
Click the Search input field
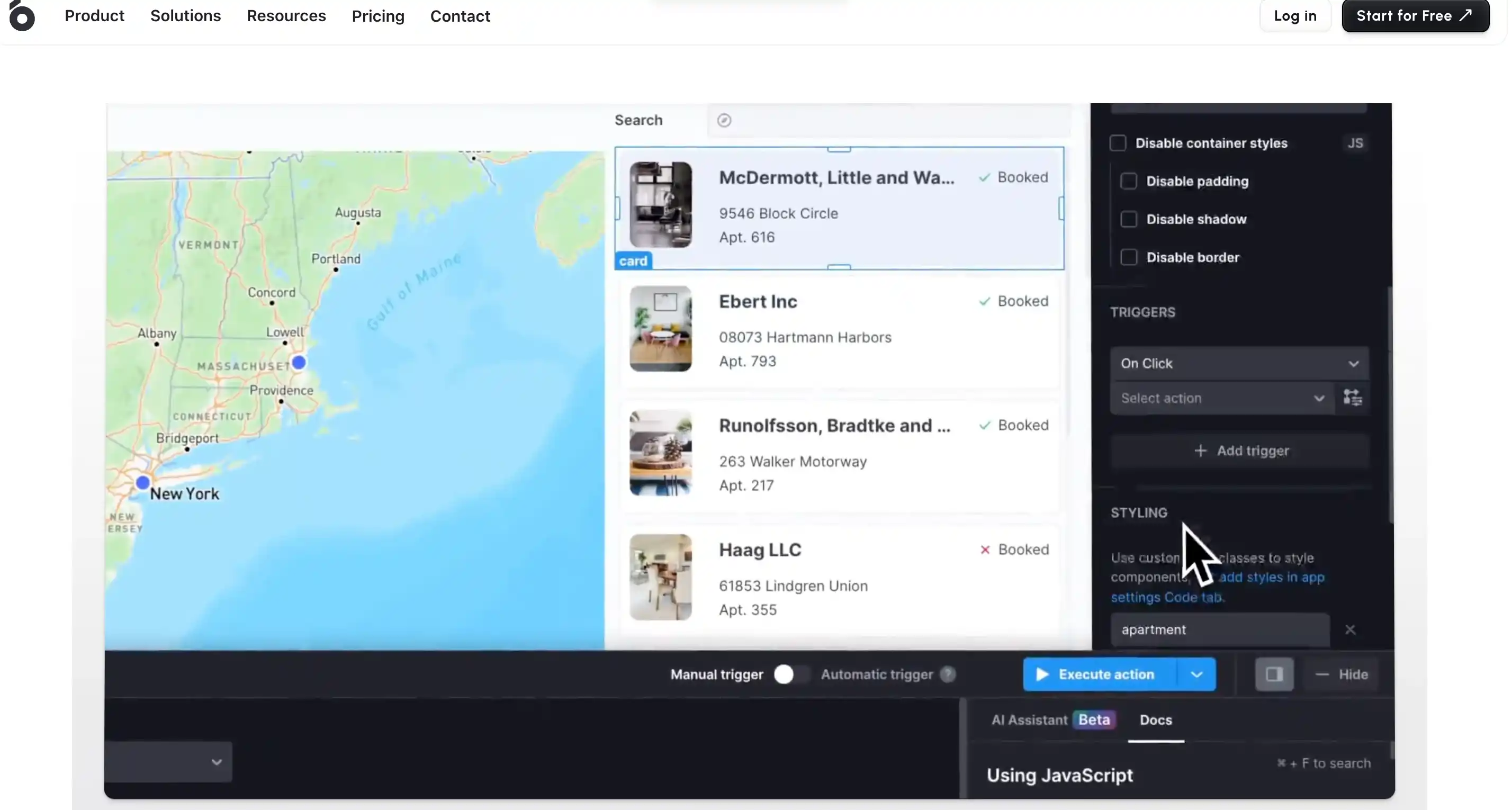(889, 120)
